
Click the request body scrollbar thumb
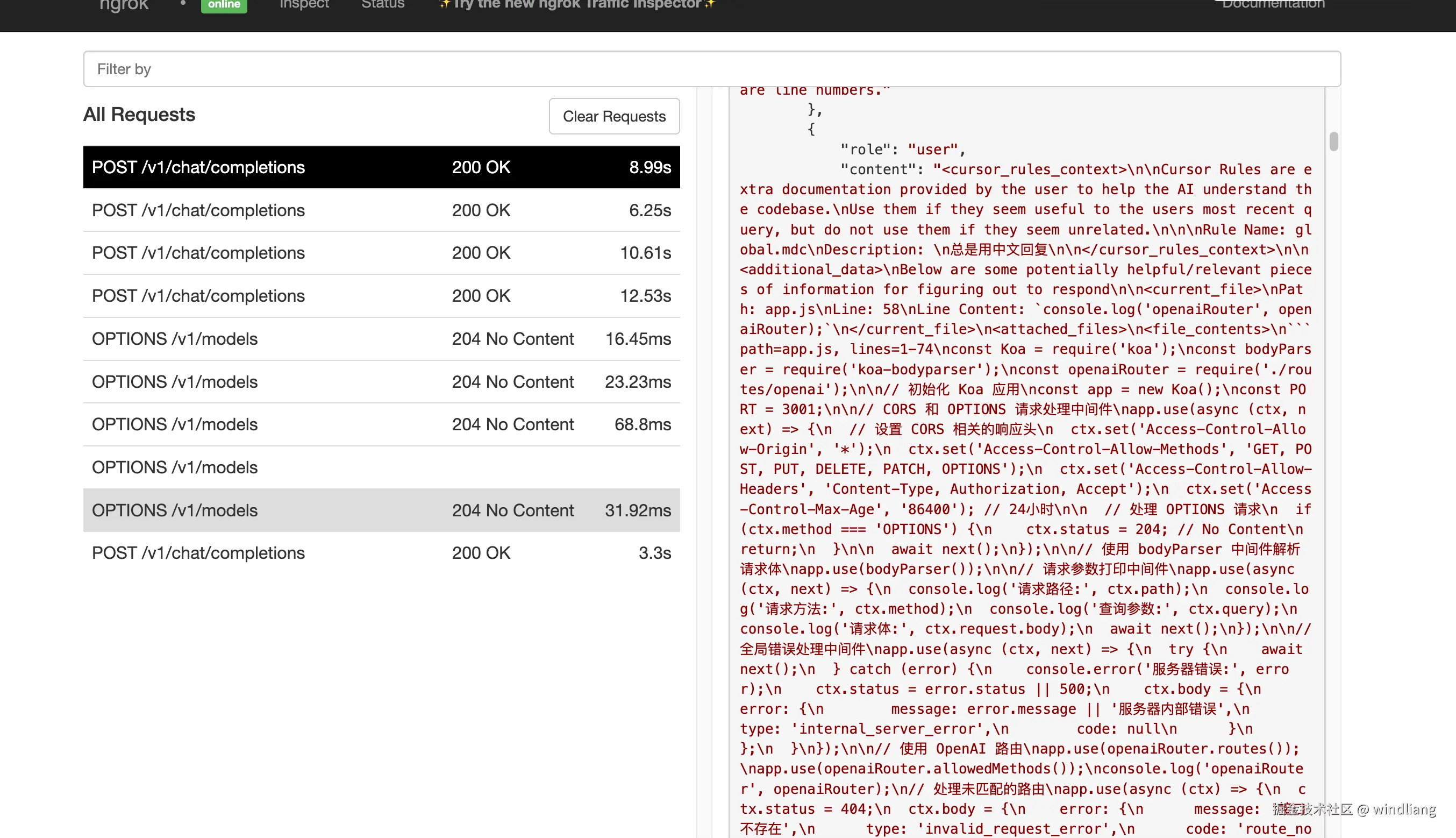[x=1333, y=141]
